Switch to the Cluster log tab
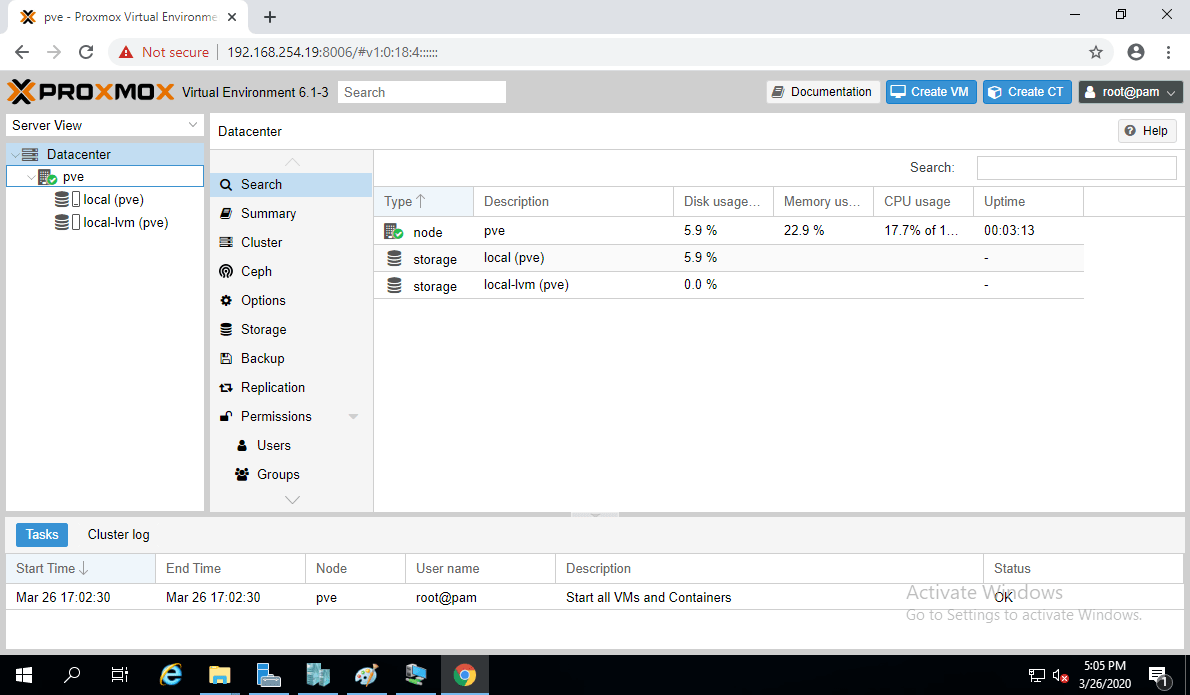1190x695 pixels. [x=118, y=535]
